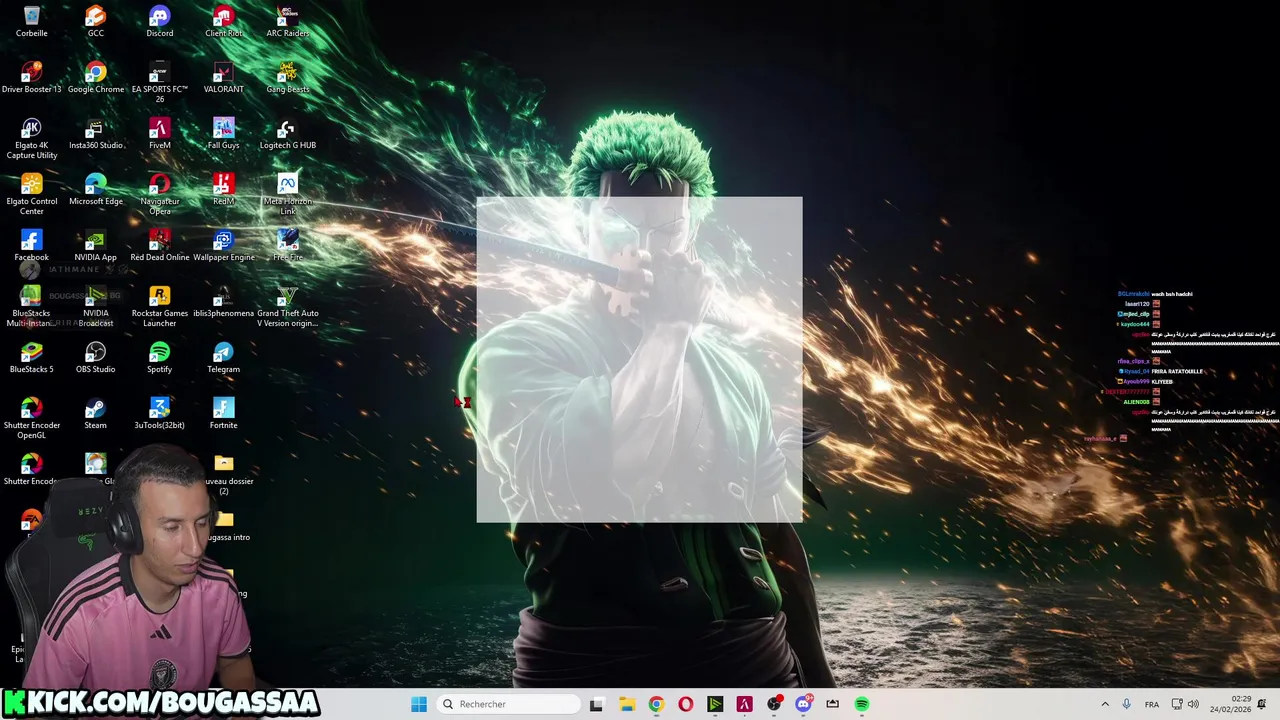Open the Windows Start menu
The image size is (1280, 720).
[419, 704]
